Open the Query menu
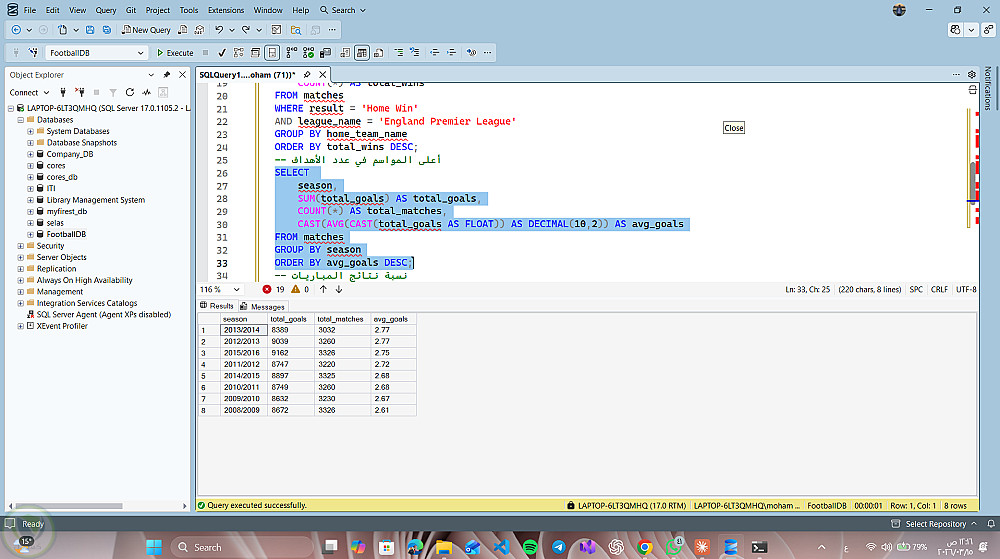The width and height of the screenshot is (1000, 559). (106, 10)
